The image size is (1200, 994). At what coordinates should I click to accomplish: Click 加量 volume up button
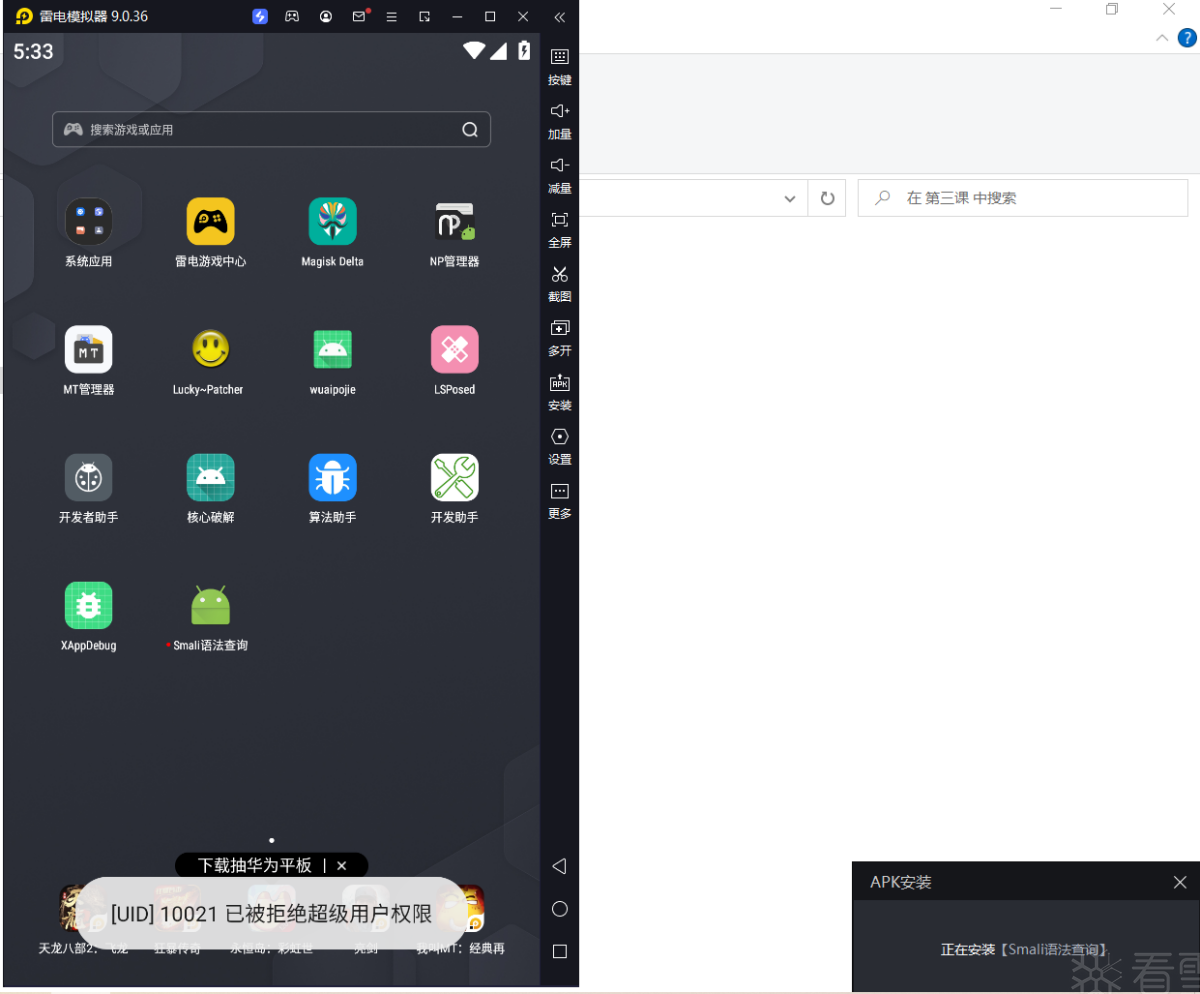click(x=560, y=121)
